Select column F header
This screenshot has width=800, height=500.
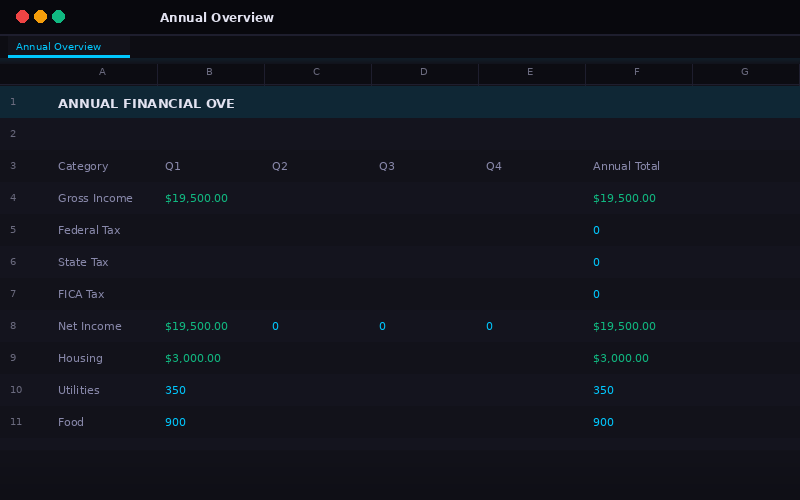[637, 72]
